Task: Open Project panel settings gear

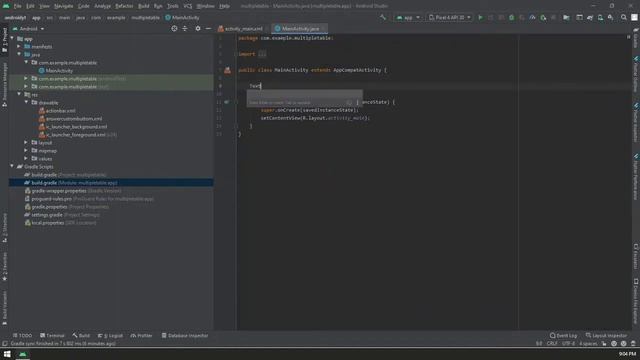Action: (x=198, y=29)
